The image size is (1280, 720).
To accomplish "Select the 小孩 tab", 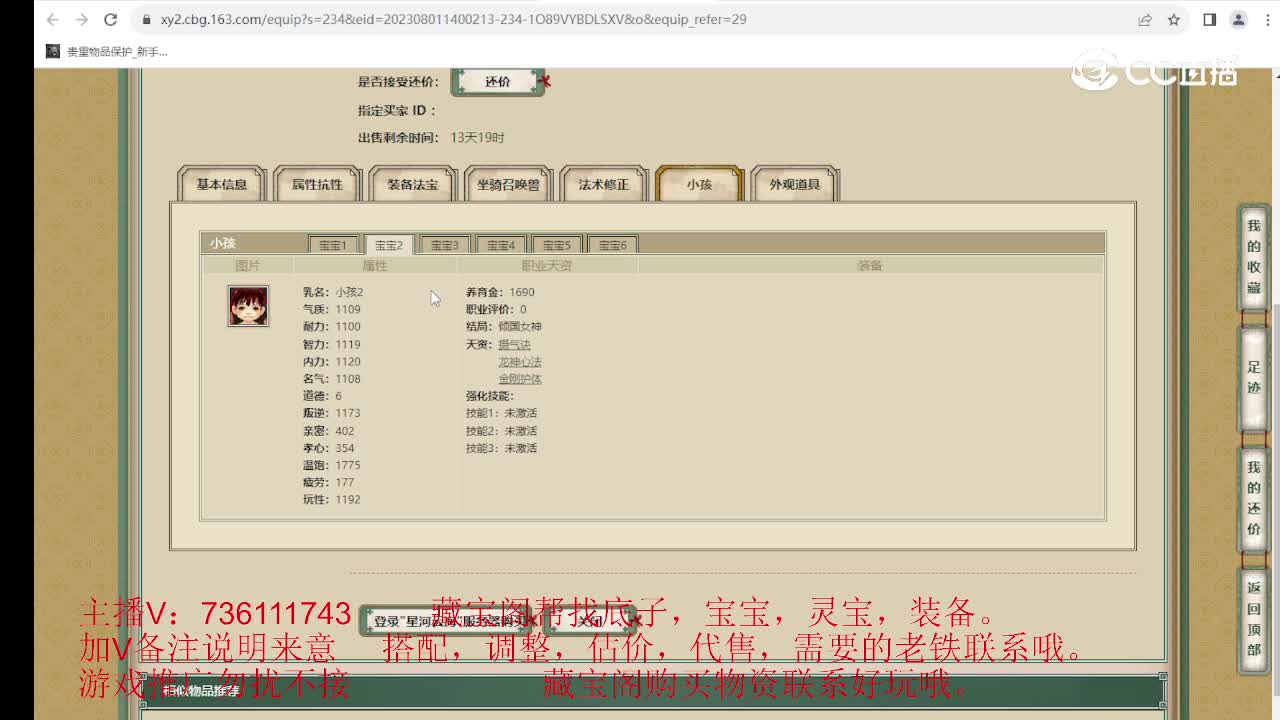I will (x=699, y=184).
